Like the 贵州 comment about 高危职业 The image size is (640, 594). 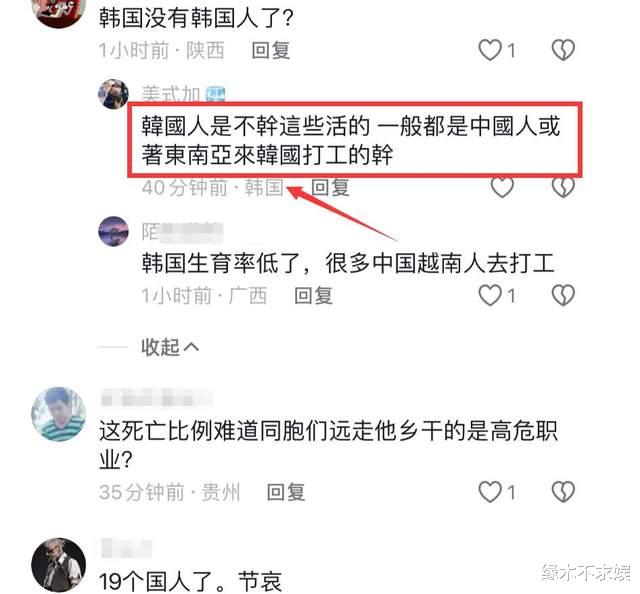(490, 492)
